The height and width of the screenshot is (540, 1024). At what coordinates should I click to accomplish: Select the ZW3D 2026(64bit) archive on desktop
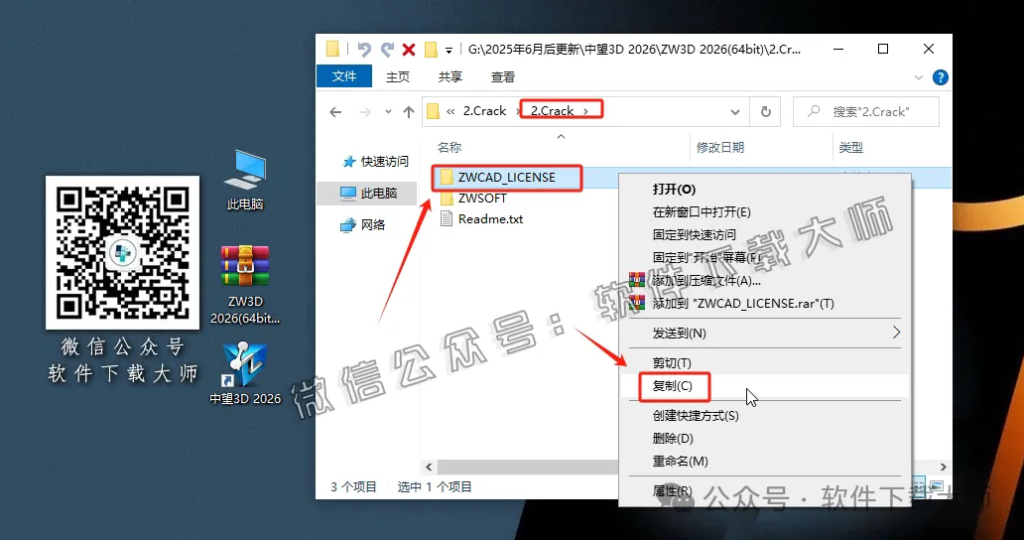click(x=245, y=285)
